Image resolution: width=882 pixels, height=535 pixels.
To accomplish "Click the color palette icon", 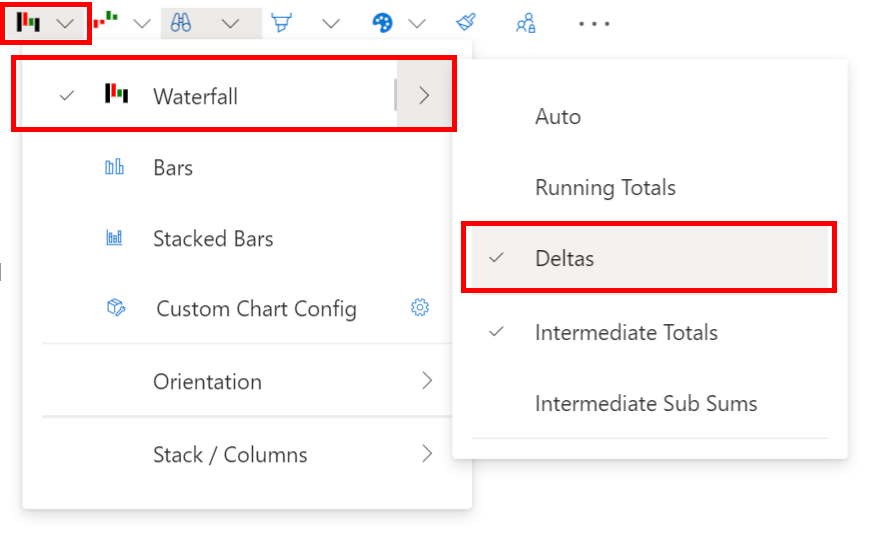I will (x=382, y=23).
